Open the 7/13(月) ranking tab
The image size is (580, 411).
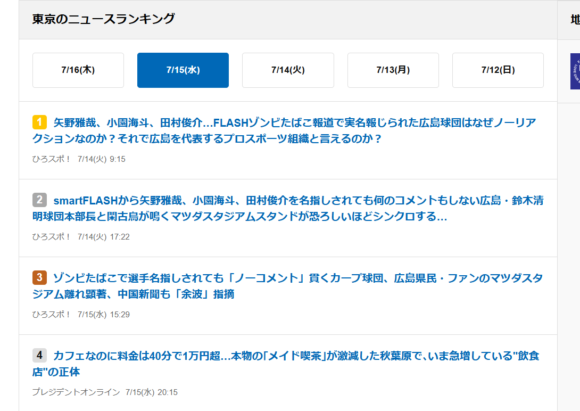click(x=393, y=70)
